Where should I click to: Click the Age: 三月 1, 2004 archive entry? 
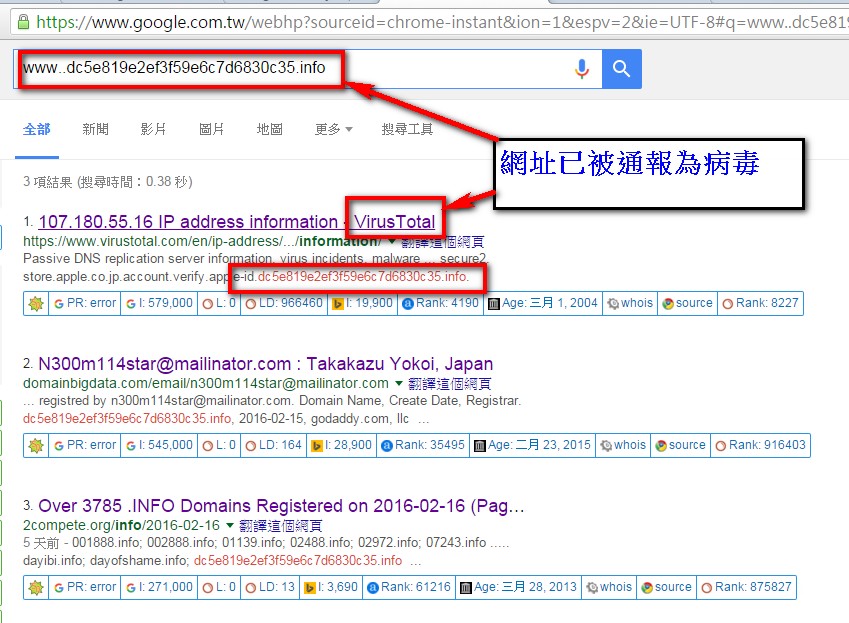[x=543, y=303]
